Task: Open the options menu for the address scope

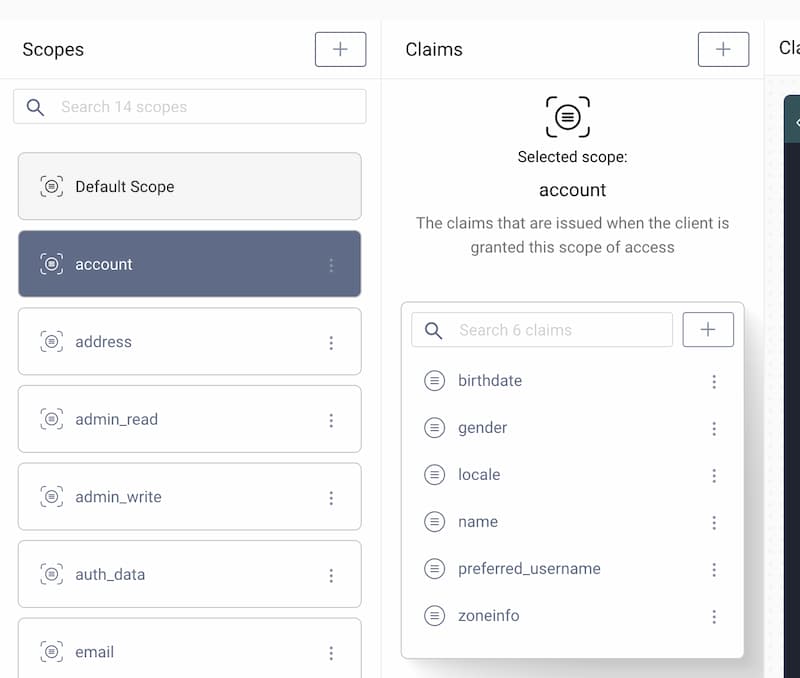Action: 331,342
